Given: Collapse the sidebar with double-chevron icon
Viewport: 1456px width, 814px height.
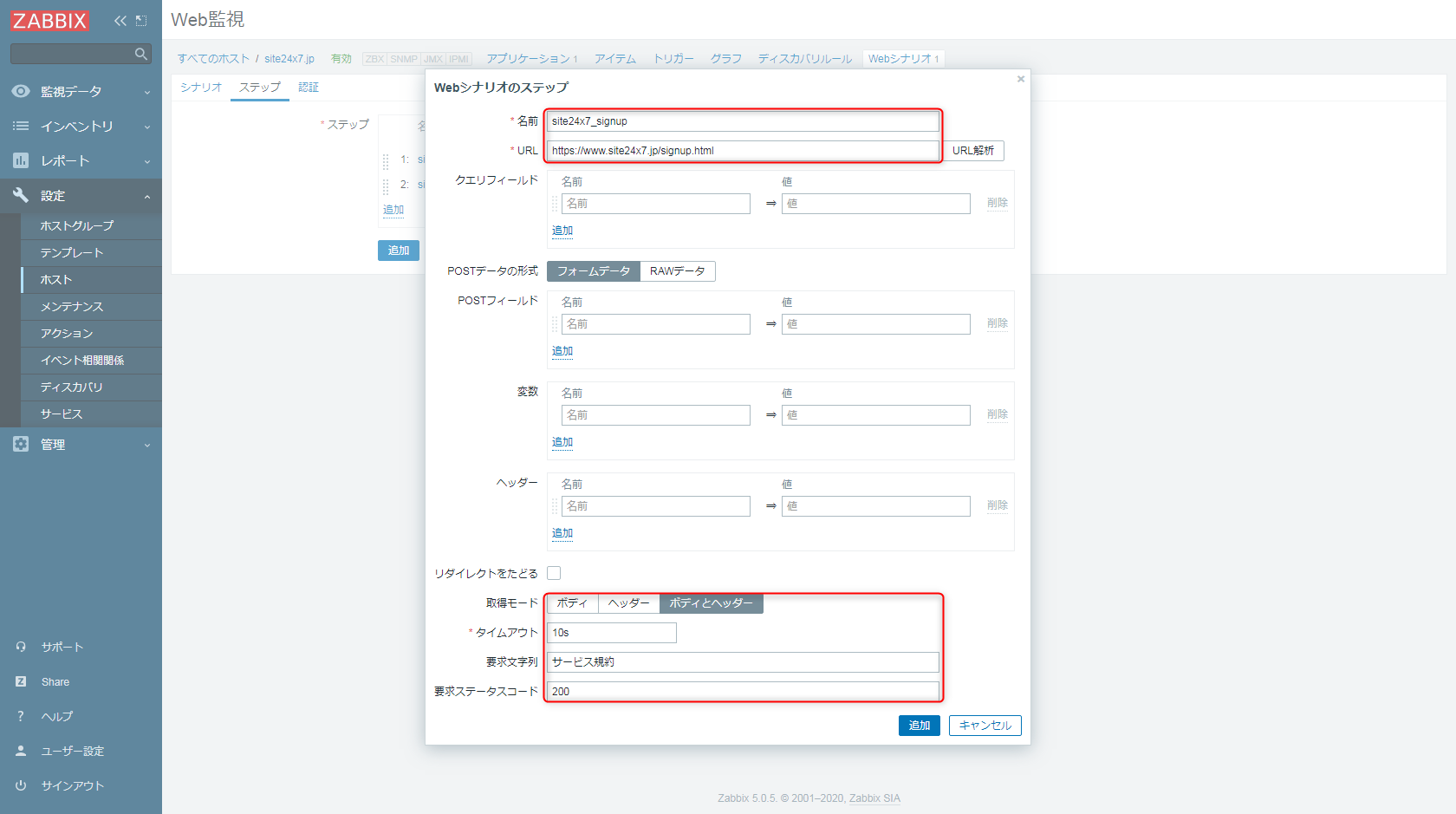Looking at the screenshot, I should 120,21.
